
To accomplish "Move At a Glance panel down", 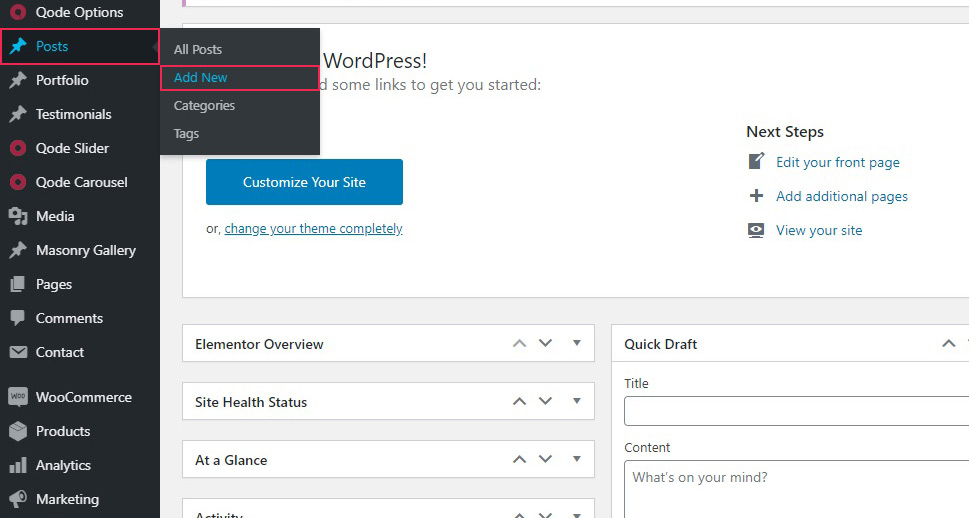I will click(545, 459).
